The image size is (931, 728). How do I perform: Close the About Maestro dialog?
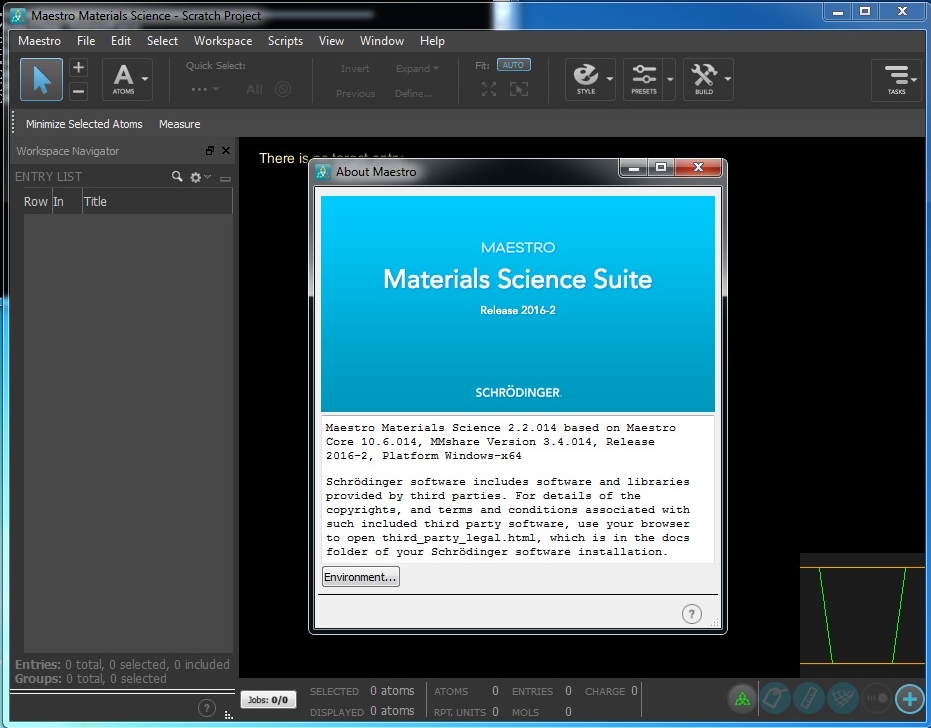[x=698, y=167]
